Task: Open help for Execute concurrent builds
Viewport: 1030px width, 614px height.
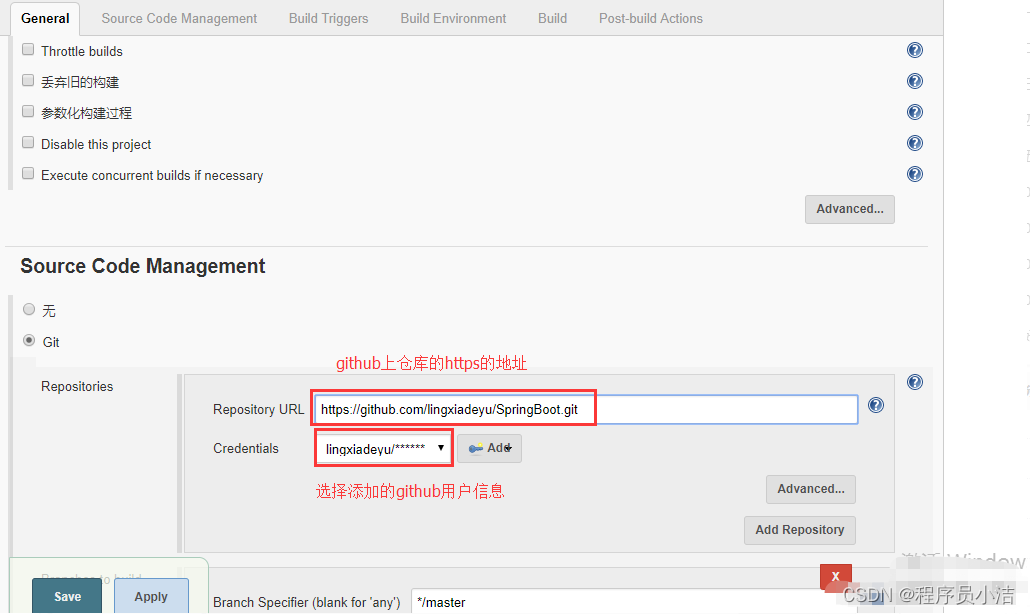Action: pos(914,174)
